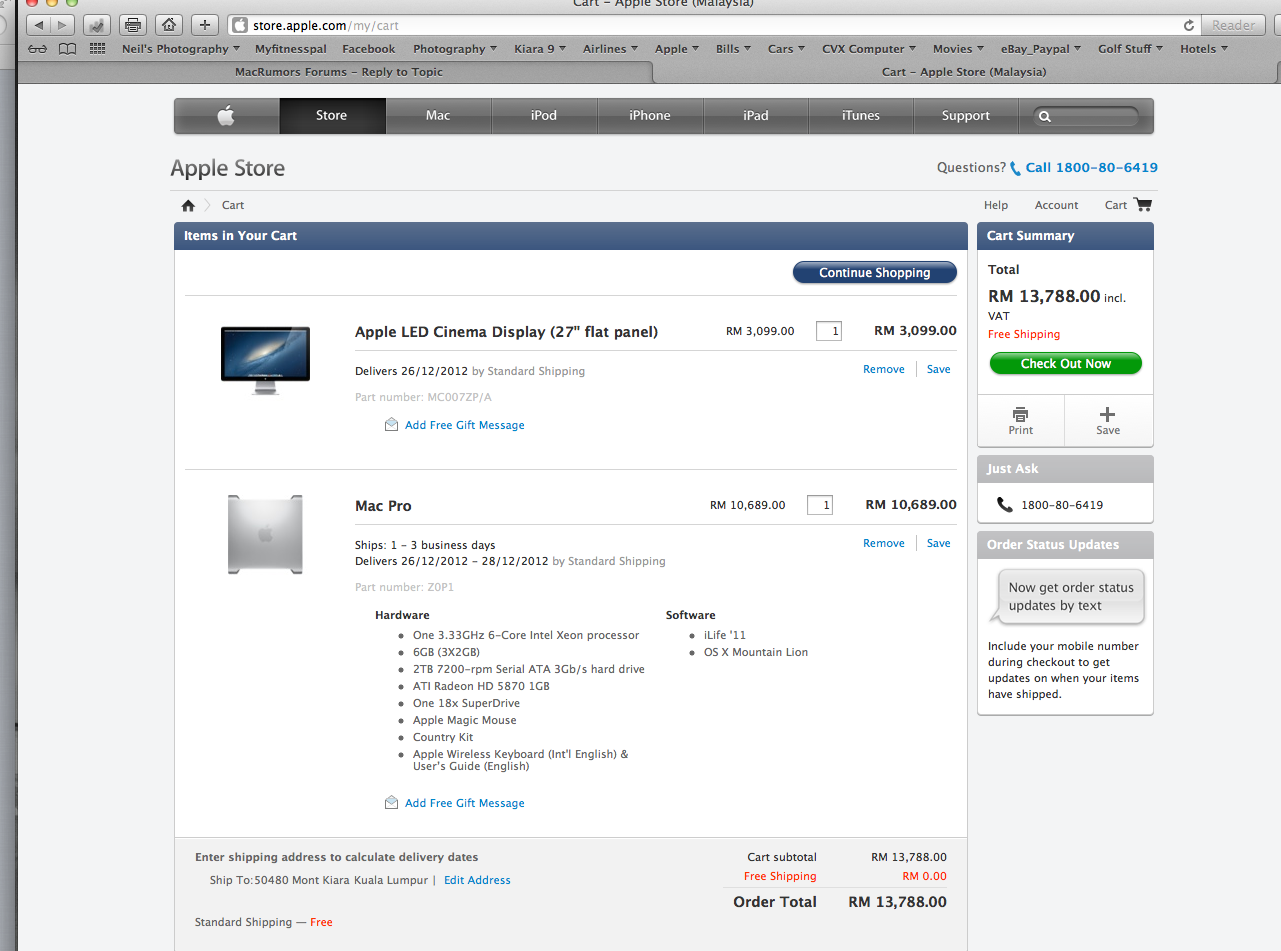Open the Cars bookmarks dropdown
This screenshot has height=951, width=1281.
click(786, 49)
